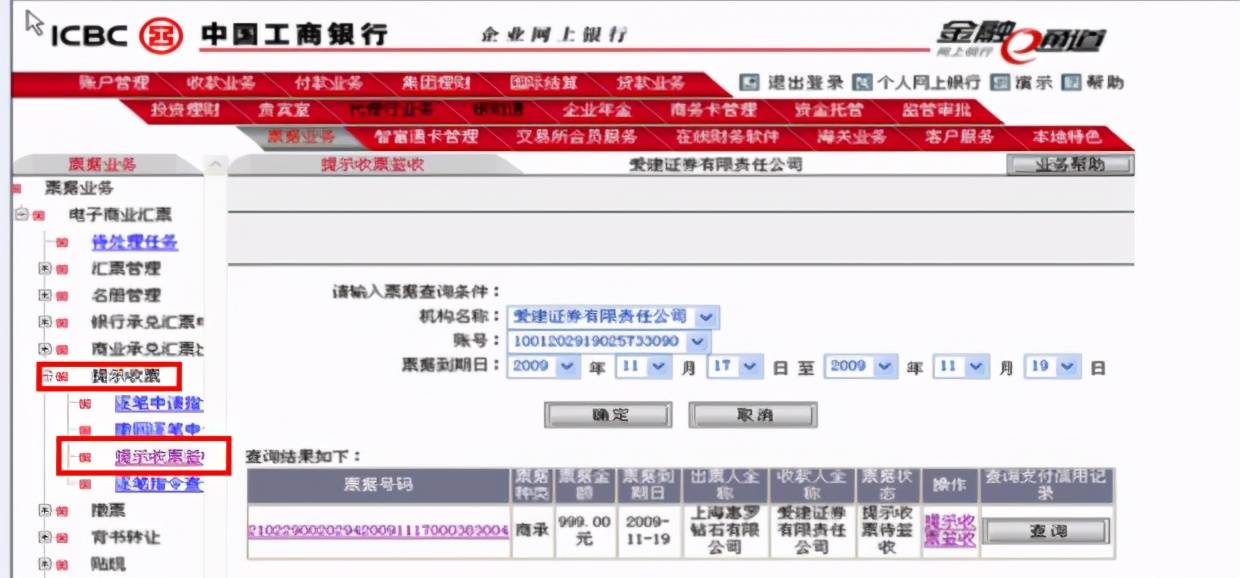Click the 金融e通道 logo
1240x578 pixels.
pos(1020,39)
